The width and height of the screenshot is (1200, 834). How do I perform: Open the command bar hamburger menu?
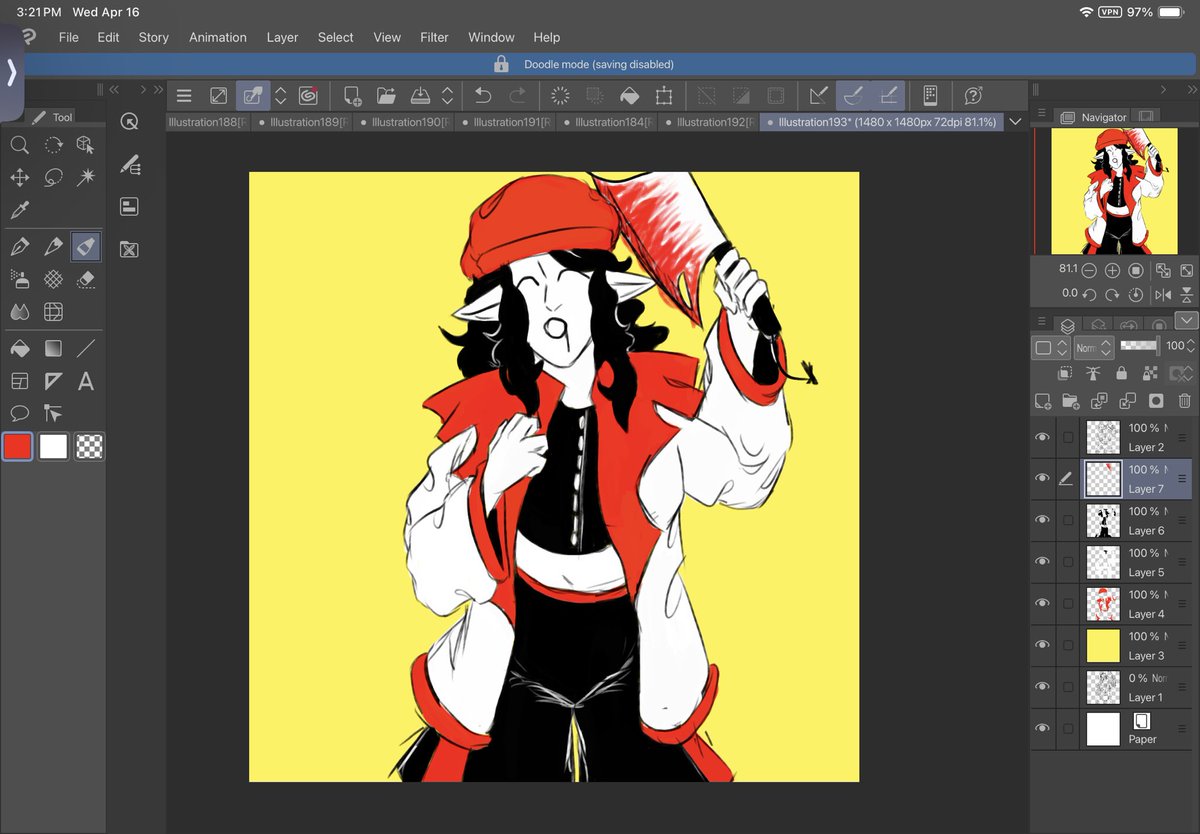(184, 96)
